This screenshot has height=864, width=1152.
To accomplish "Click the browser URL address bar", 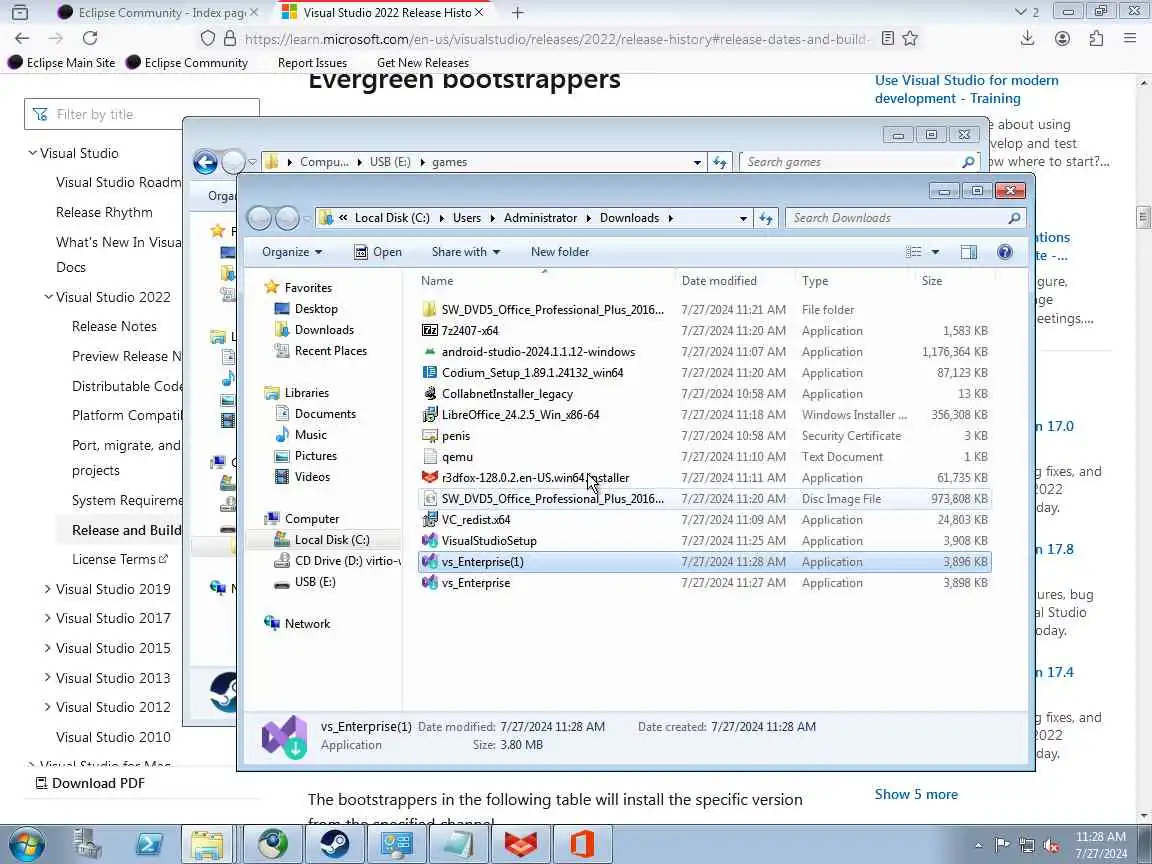I will [x=555, y=39].
